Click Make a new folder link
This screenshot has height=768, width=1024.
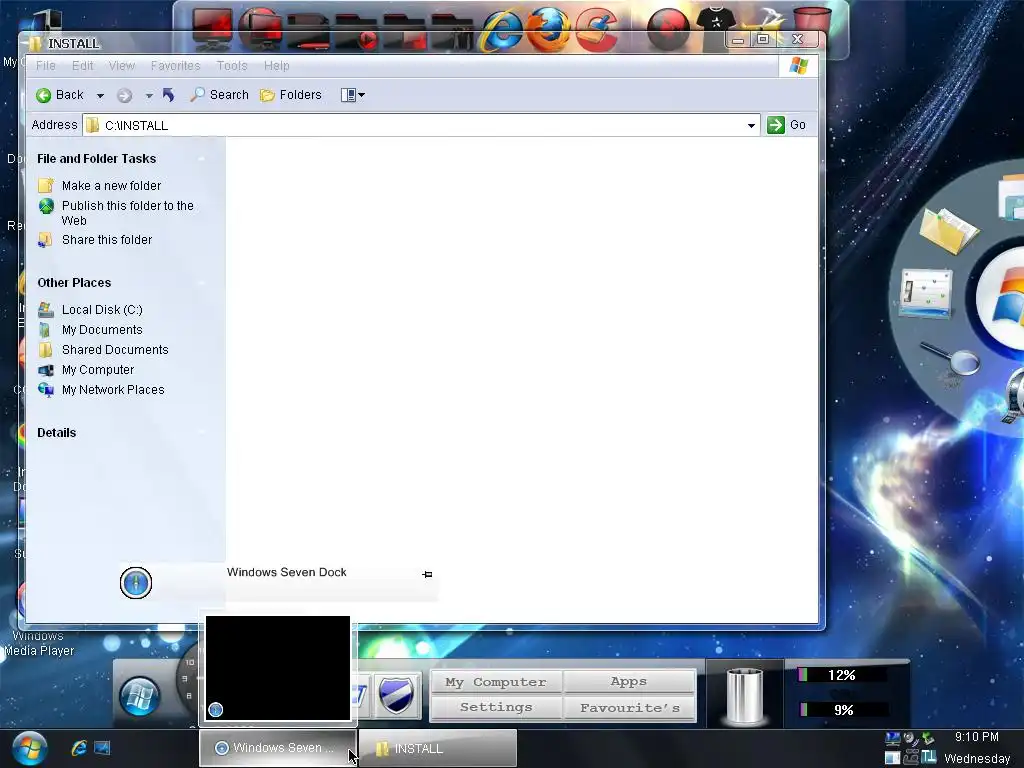click(x=111, y=185)
